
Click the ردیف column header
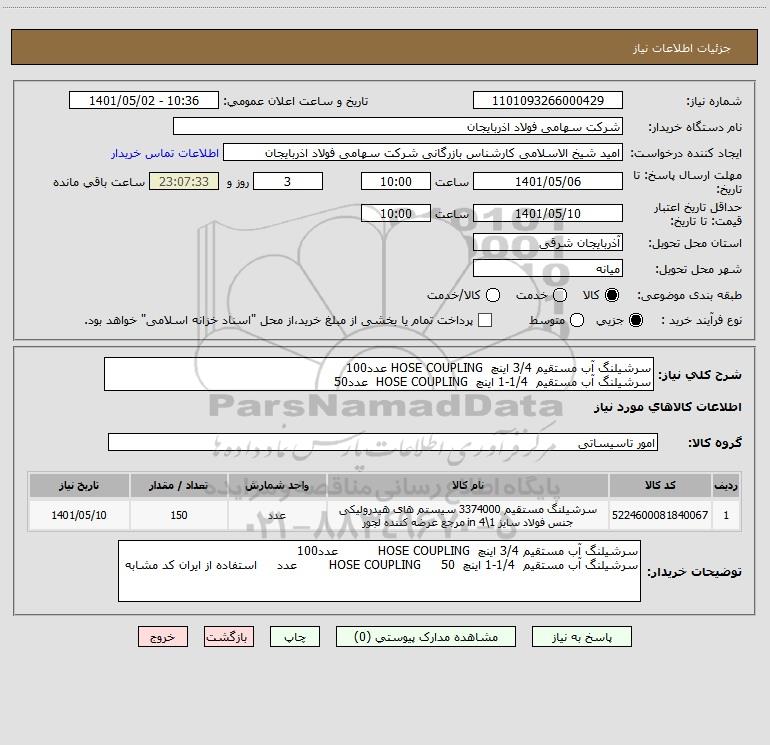click(x=726, y=485)
